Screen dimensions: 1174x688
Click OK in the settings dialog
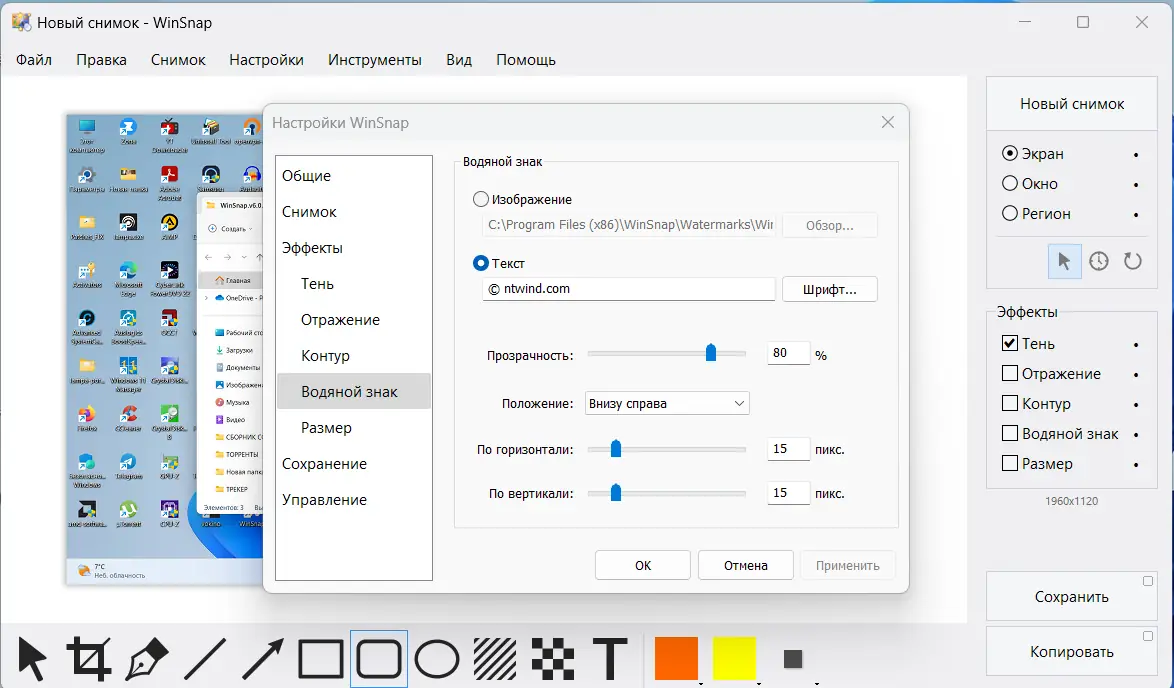642,565
